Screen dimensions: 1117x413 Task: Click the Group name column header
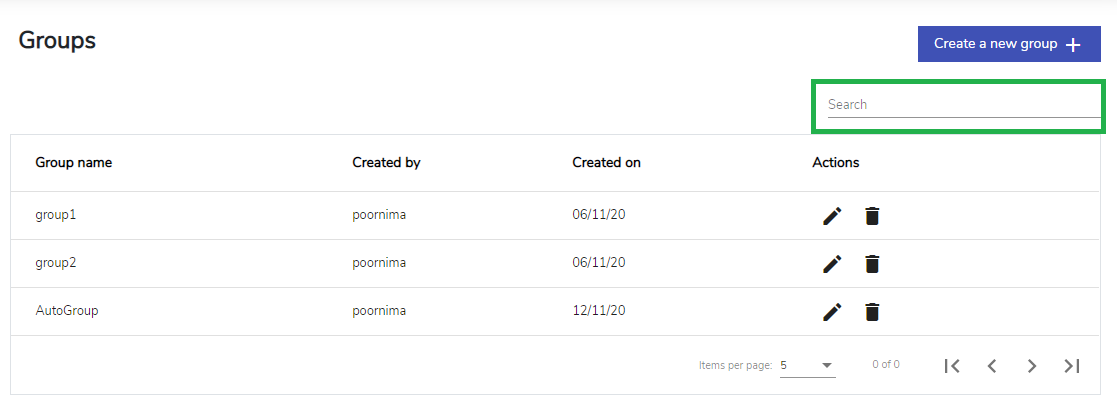tap(73, 162)
